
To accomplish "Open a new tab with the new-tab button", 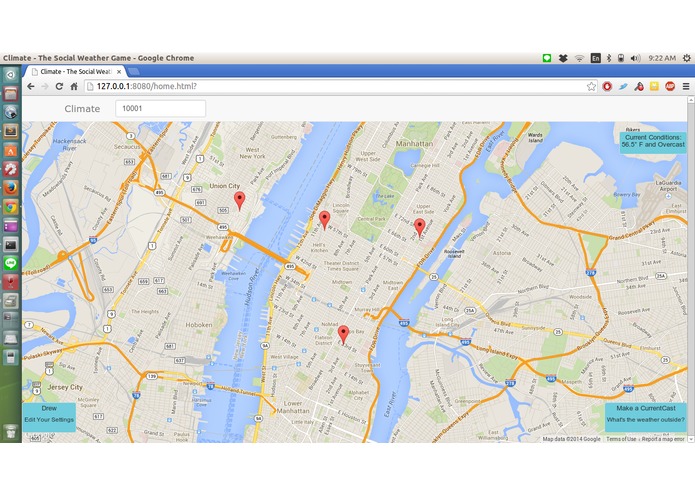I will 133,72.
